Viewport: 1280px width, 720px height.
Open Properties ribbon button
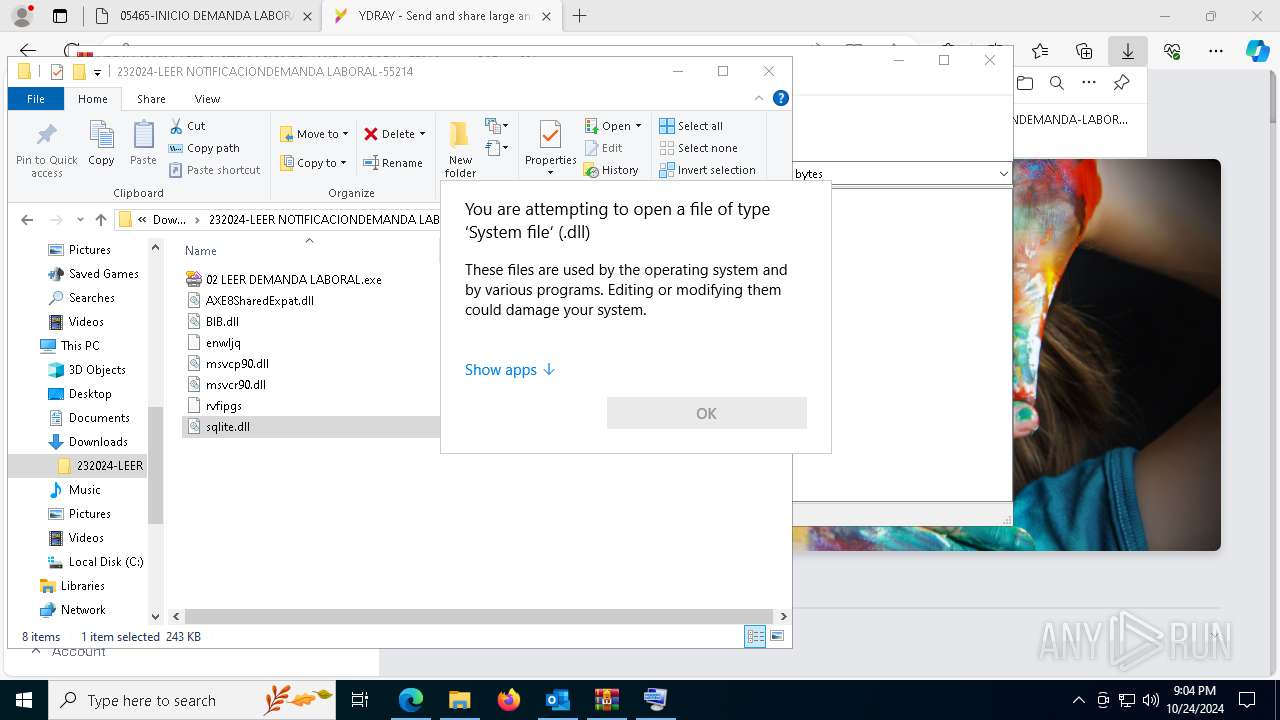[550, 148]
